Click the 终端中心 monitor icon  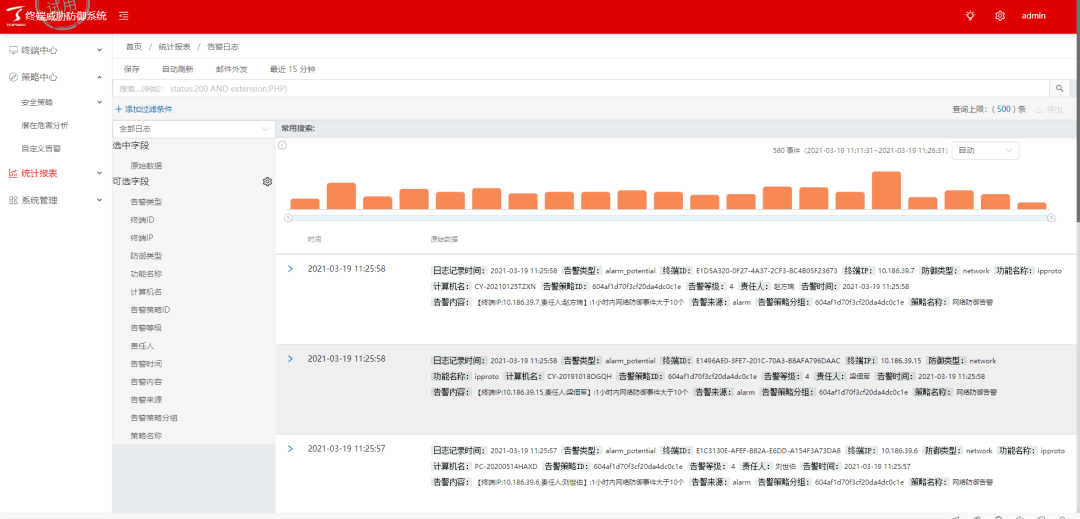13,50
